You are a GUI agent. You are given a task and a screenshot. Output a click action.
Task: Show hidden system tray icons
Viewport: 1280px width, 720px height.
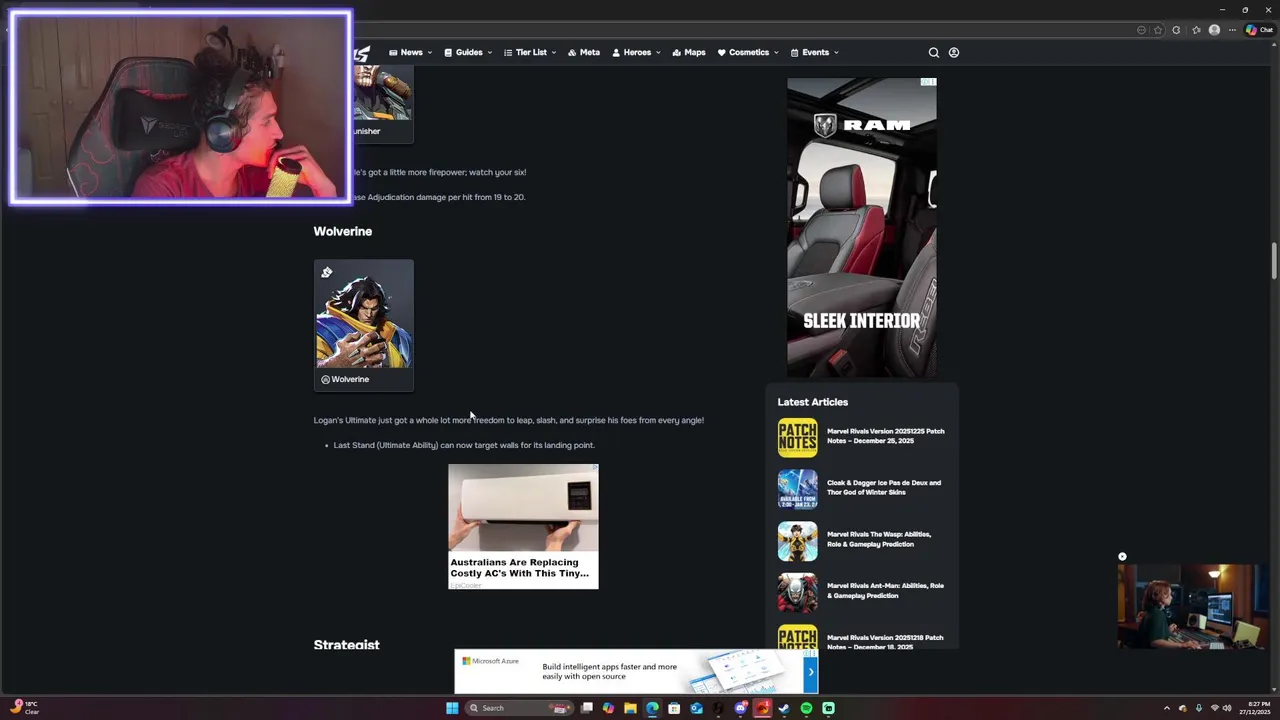click(x=1166, y=708)
